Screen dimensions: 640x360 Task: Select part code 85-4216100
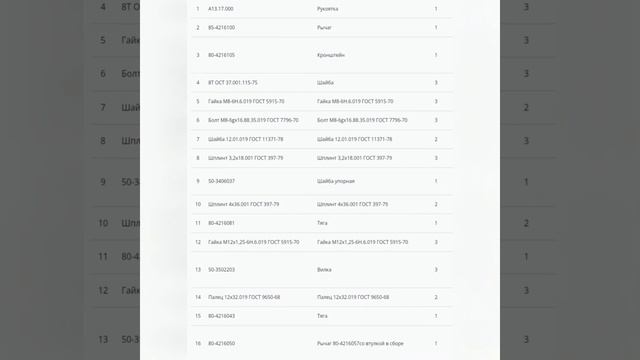pyautogui.click(x=221, y=27)
